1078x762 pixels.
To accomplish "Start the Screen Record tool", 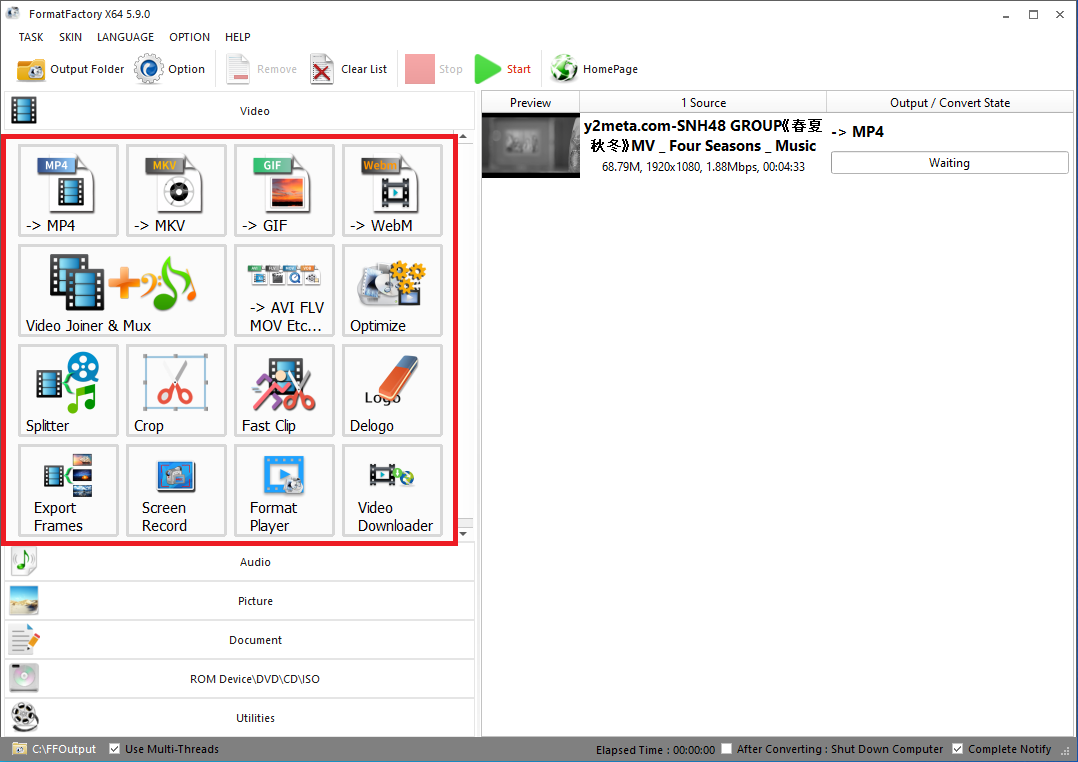I will pyautogui.click(x=176, y=490).
